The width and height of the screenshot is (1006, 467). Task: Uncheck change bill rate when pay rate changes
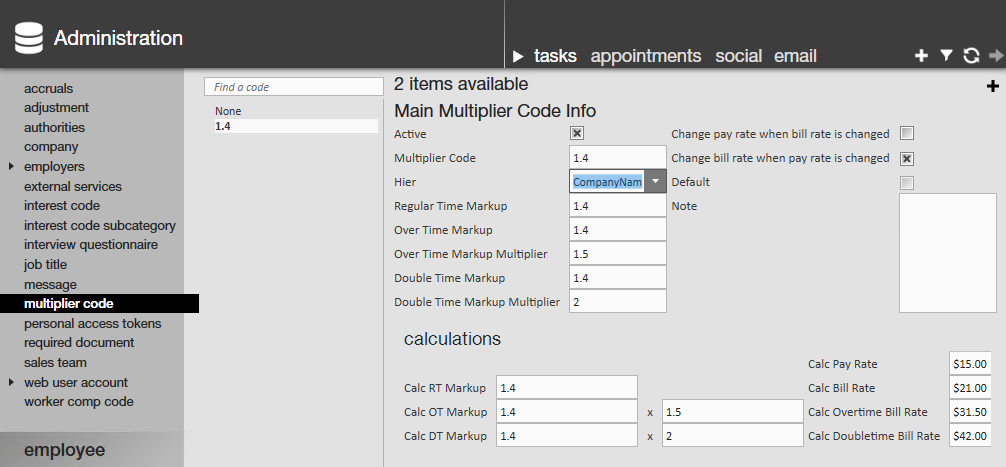(x=907, y=158)
